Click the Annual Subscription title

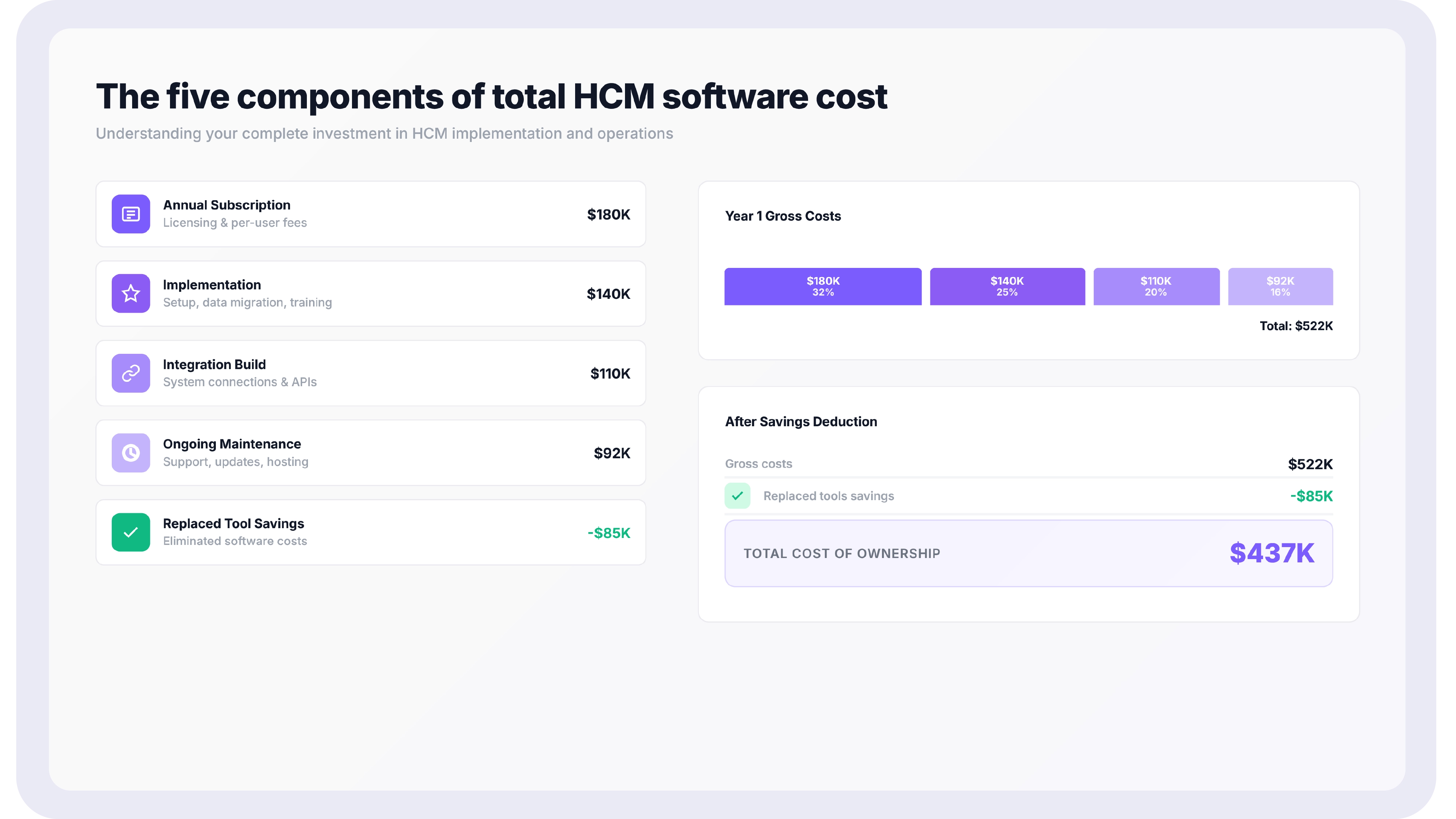(x=227, y=205)
